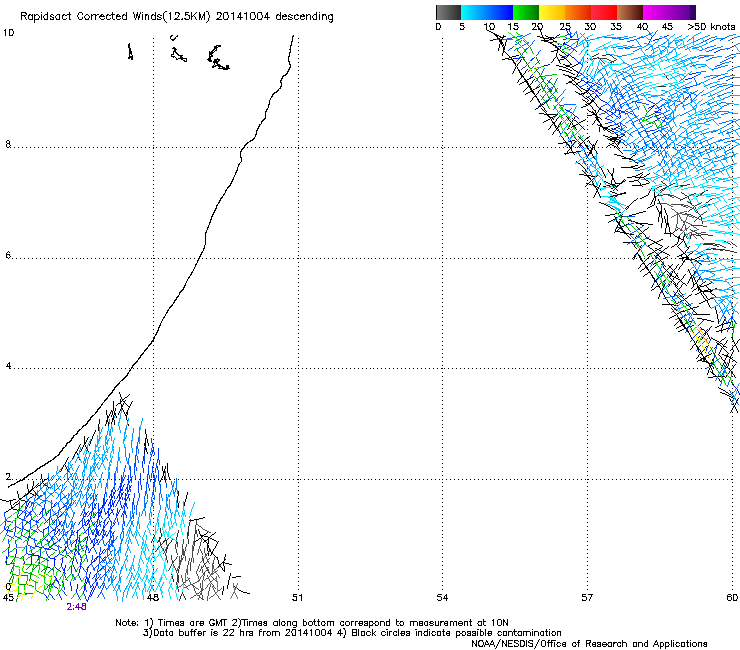Viewport: 740px width, 650px height.
Task: Click the chart title 'Rapidscat Corrected Winds(12.5KM)'
Action: [115, 17]
